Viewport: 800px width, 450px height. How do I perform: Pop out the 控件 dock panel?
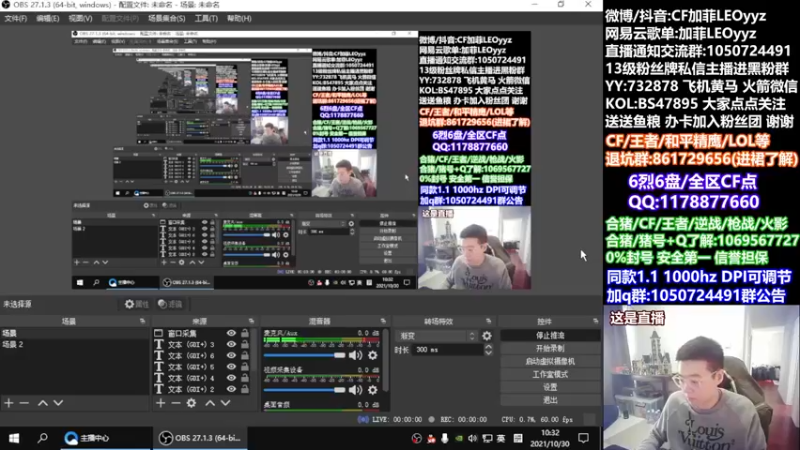click(595, 321)
